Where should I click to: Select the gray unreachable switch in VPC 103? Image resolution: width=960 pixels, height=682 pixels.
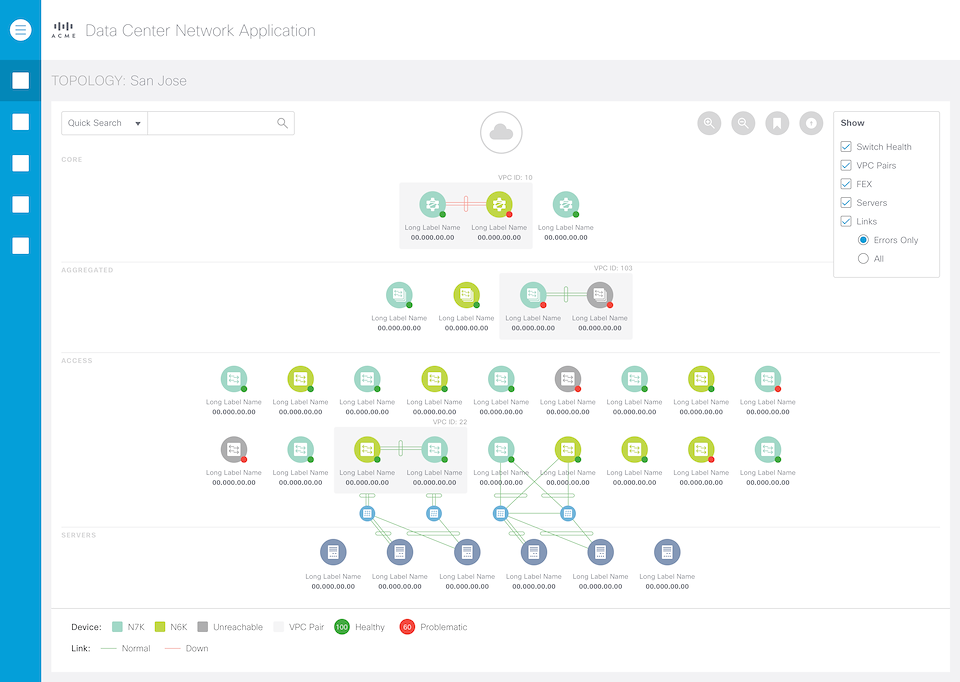pos(600,294)
